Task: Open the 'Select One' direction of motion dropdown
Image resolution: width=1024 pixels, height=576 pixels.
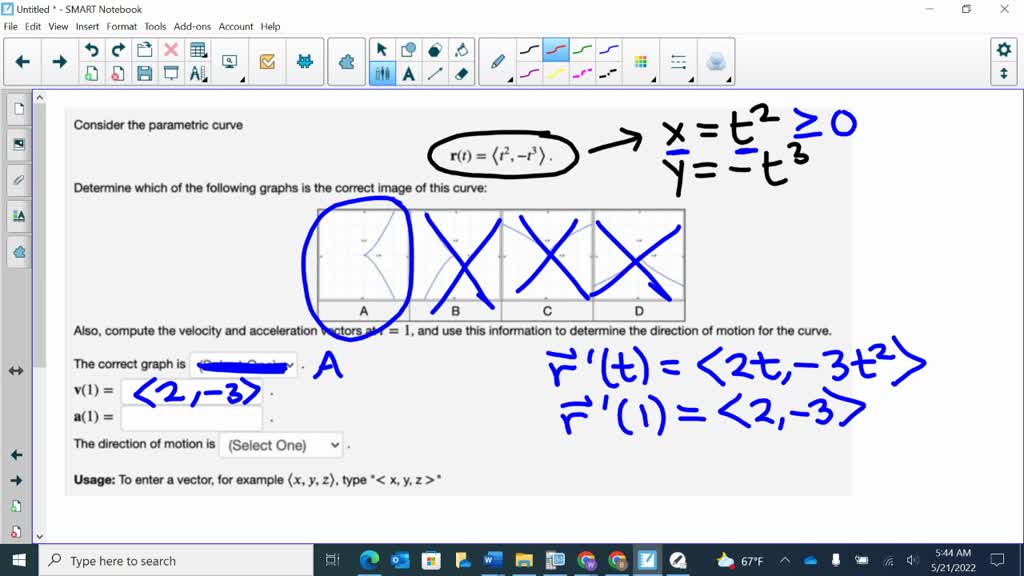Action: click(x=280, y=445)
